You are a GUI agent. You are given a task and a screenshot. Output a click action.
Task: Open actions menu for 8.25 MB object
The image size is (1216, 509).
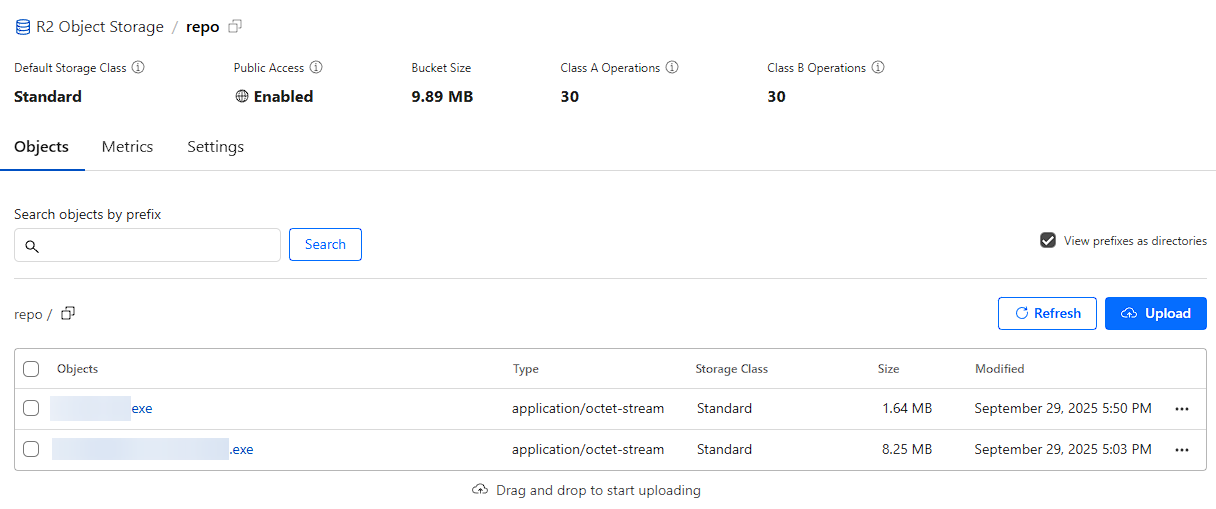(1182, 450)
